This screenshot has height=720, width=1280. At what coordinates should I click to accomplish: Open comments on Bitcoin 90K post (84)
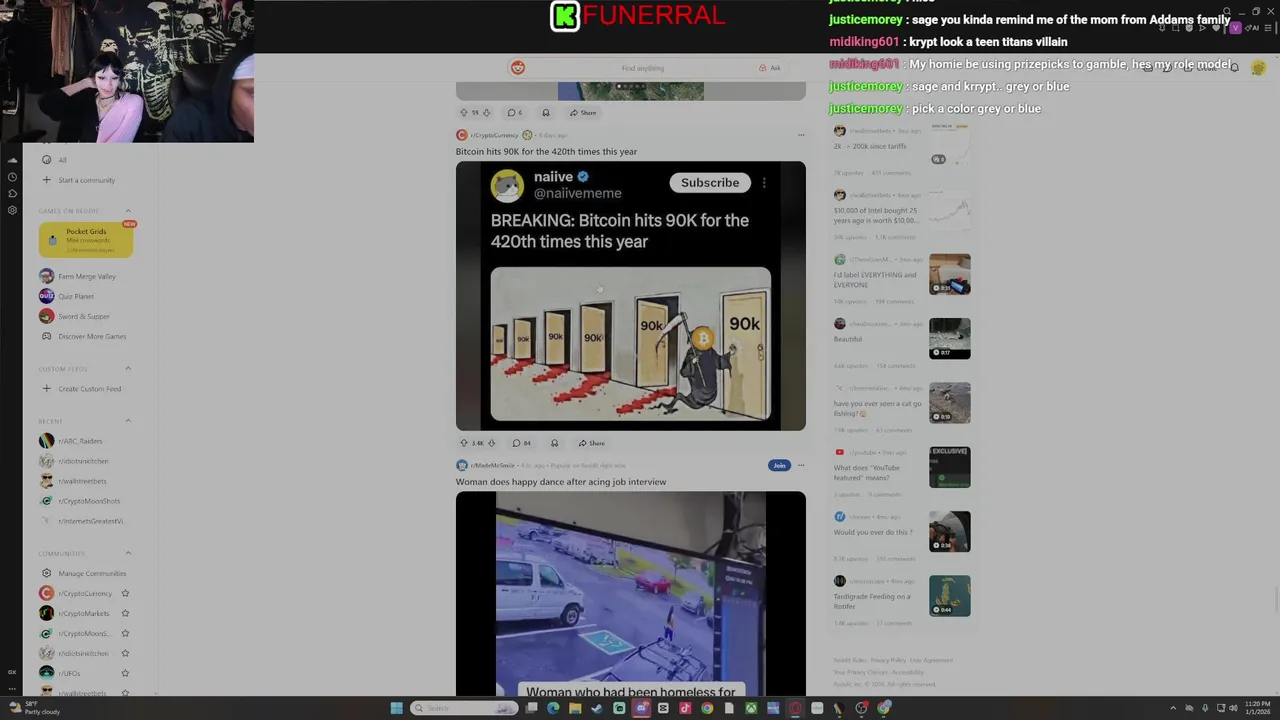(521, 443)
